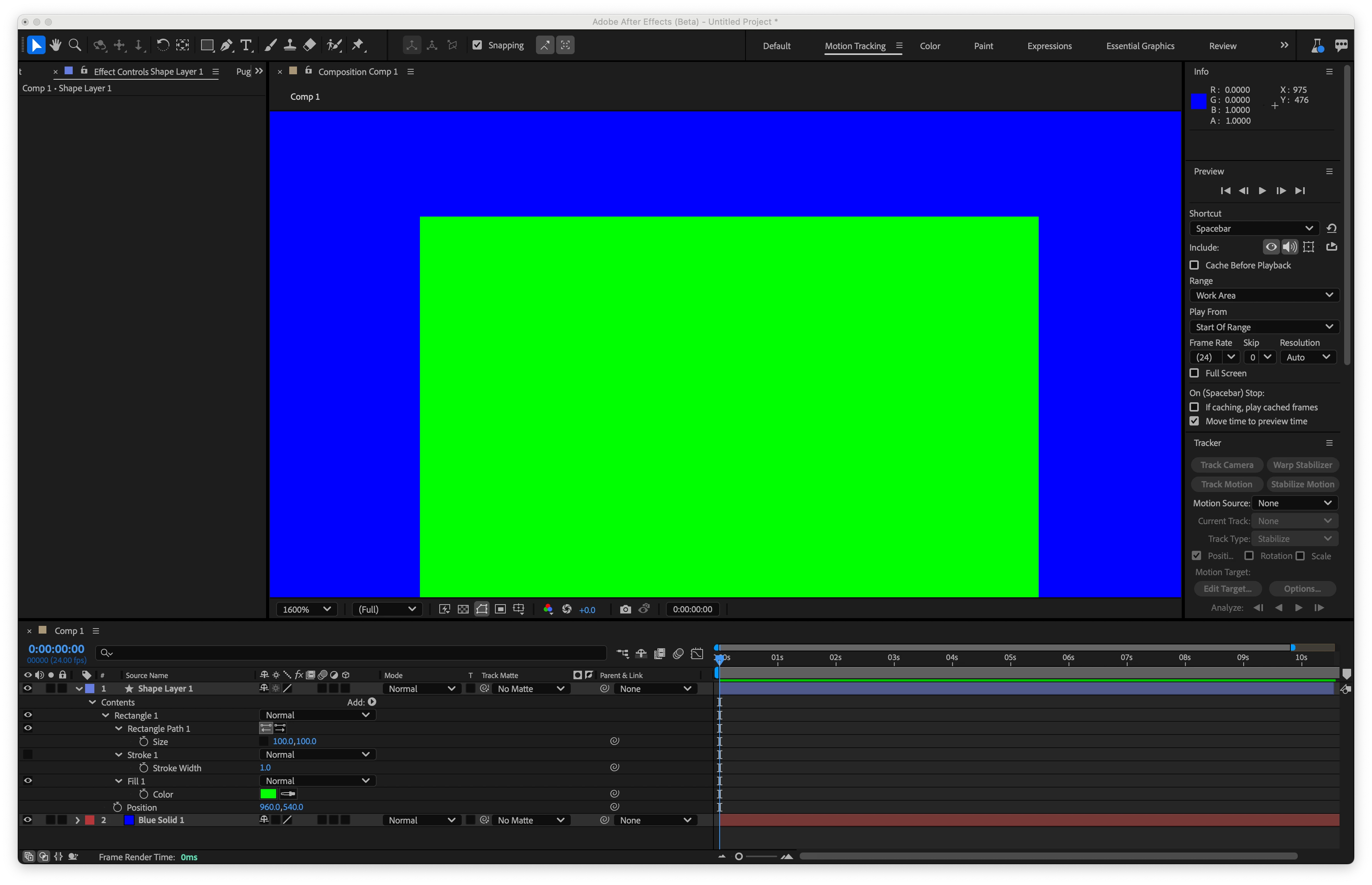
Task: Switch to the Color workspace
Action: point(930,46)
